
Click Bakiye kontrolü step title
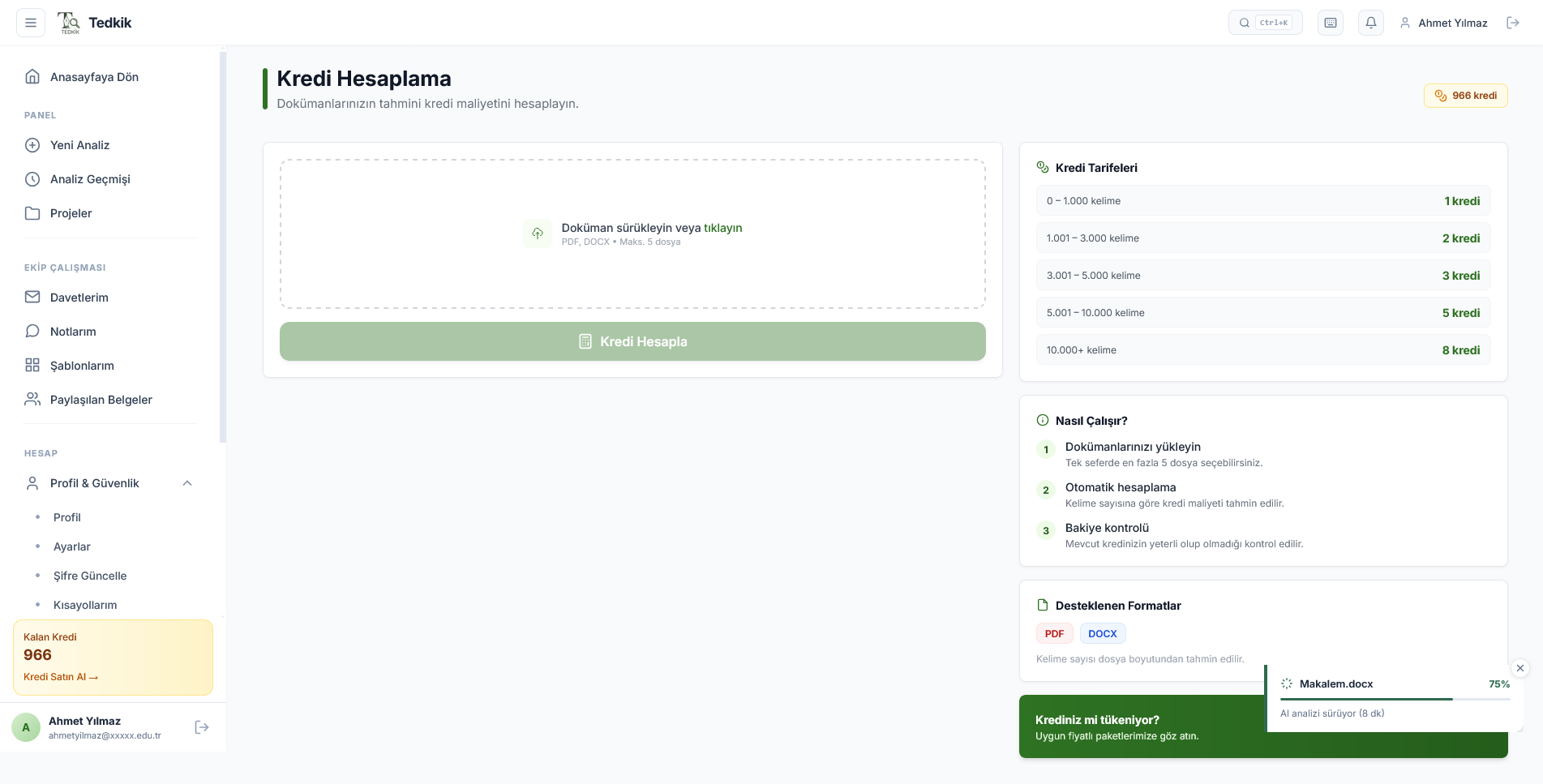click(1107, 528)
